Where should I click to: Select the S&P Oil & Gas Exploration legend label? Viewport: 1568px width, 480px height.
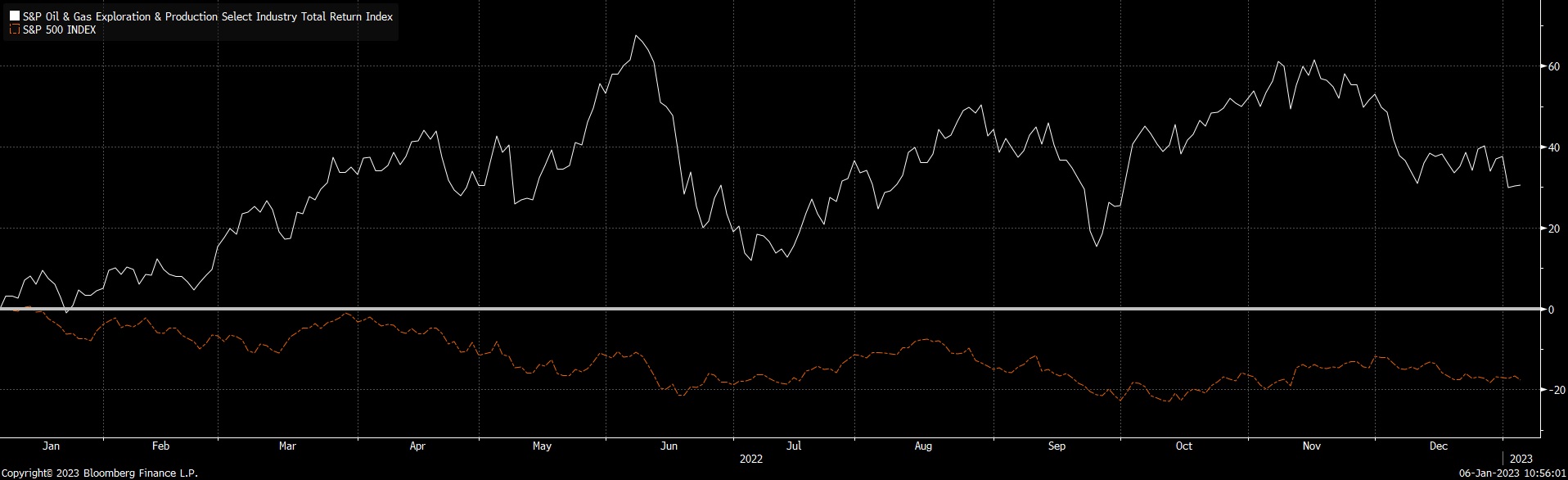point(208,16)
